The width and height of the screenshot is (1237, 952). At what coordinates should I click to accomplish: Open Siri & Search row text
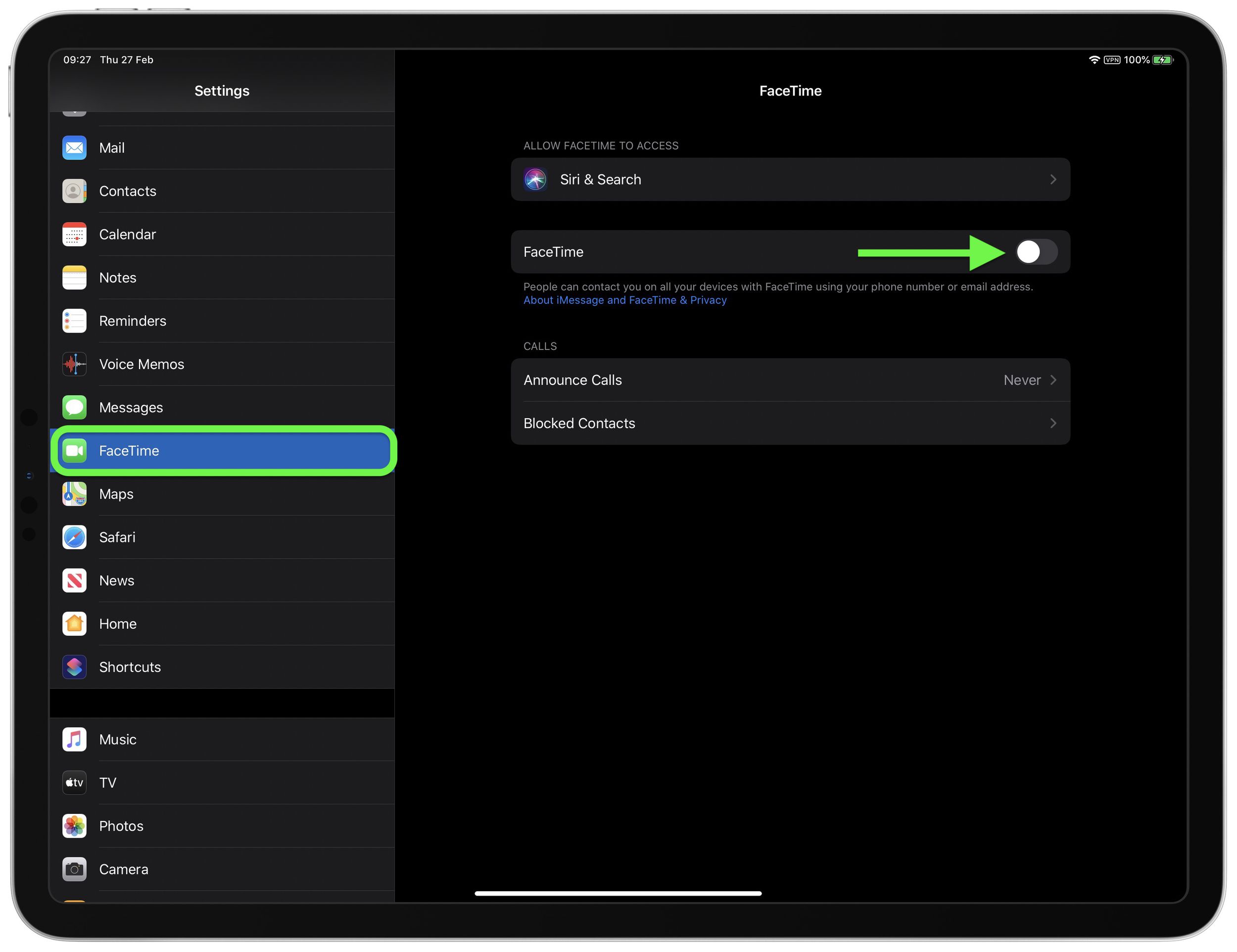tap(600, 180)
